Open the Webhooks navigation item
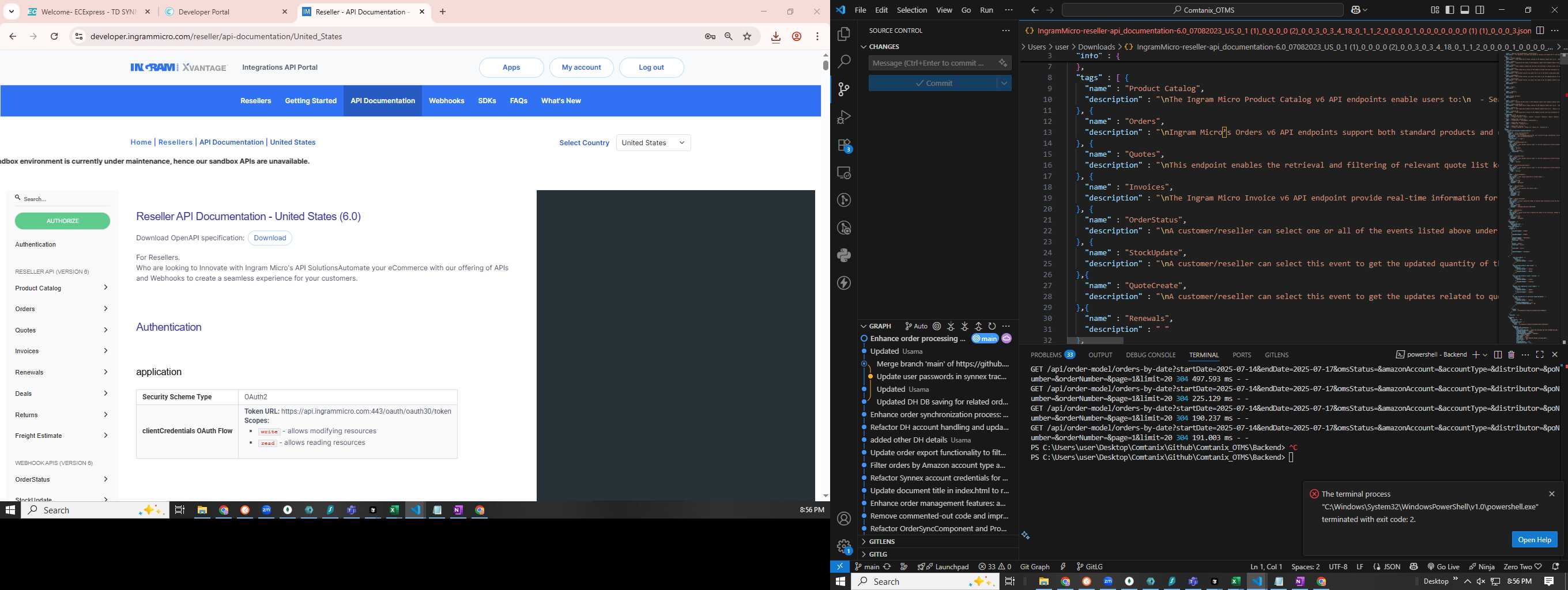Screen dimensions: 1568x590 coord(446,101)
